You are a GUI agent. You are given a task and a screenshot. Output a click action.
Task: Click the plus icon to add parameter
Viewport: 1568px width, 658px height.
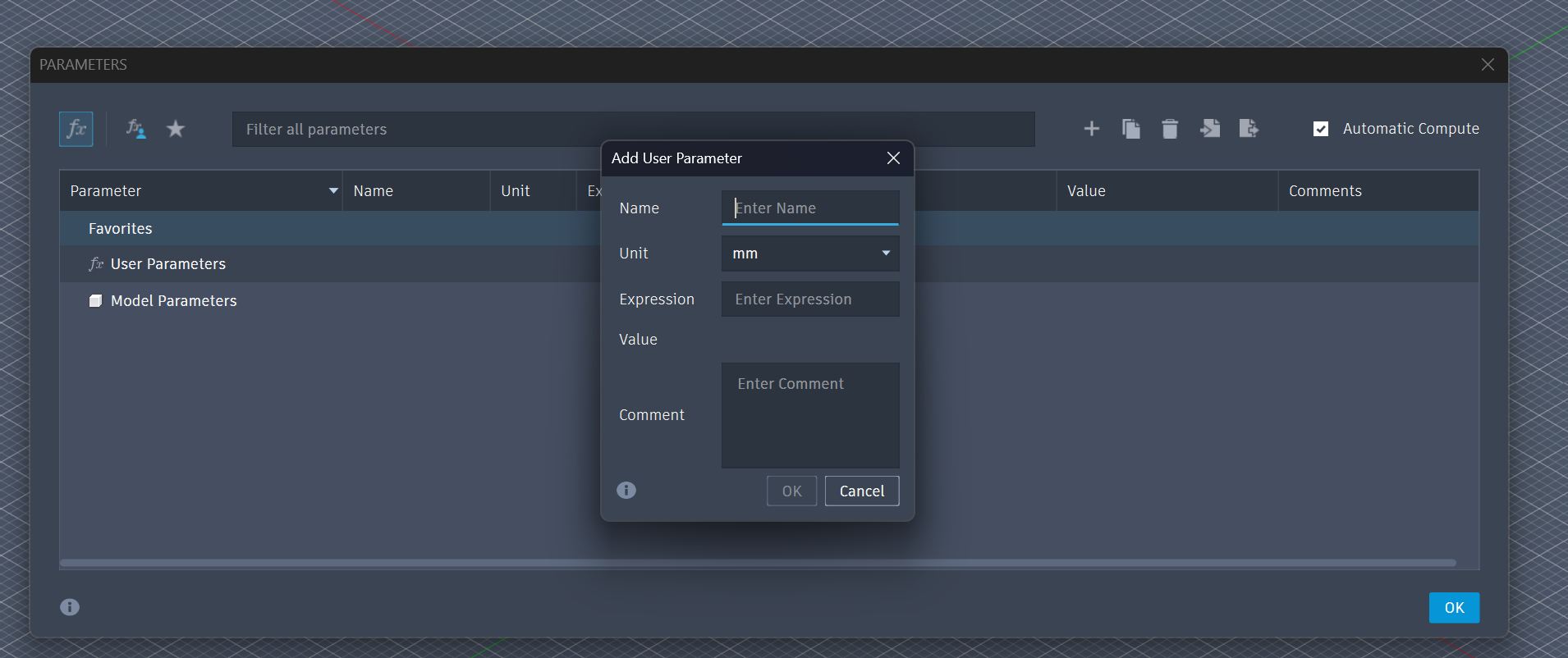pos(1091,128)
